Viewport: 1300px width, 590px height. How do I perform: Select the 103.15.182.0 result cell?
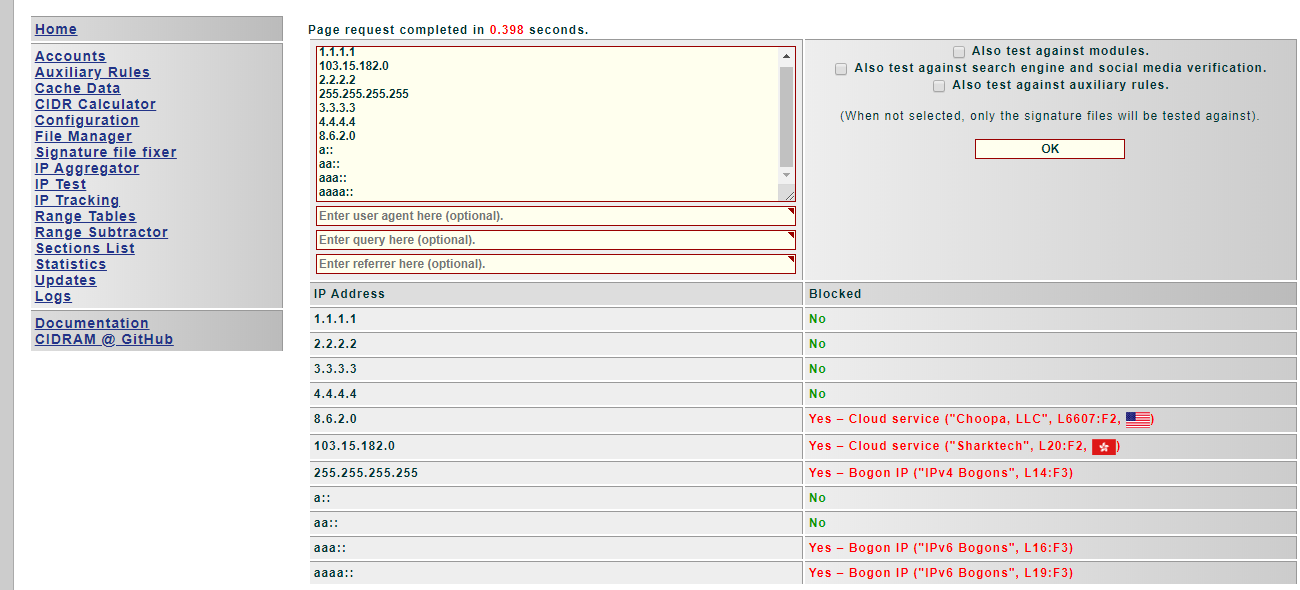click(x=556, y=447)
